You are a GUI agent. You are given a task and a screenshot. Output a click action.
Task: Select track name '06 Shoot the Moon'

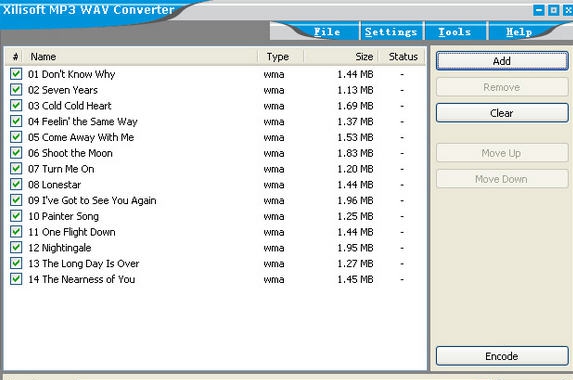[70, 153]
